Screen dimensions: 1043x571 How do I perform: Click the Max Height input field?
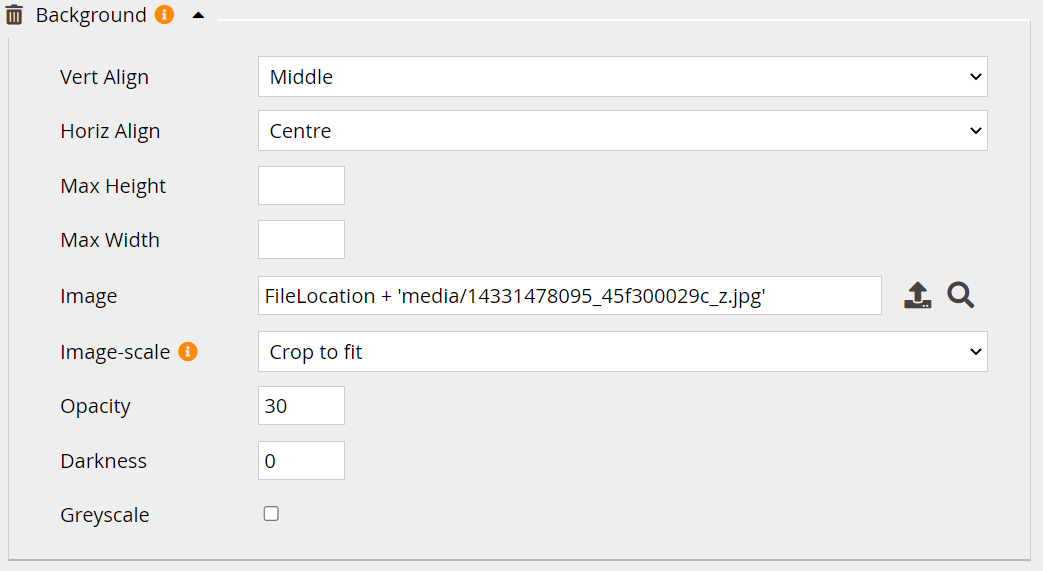(301, 186)
